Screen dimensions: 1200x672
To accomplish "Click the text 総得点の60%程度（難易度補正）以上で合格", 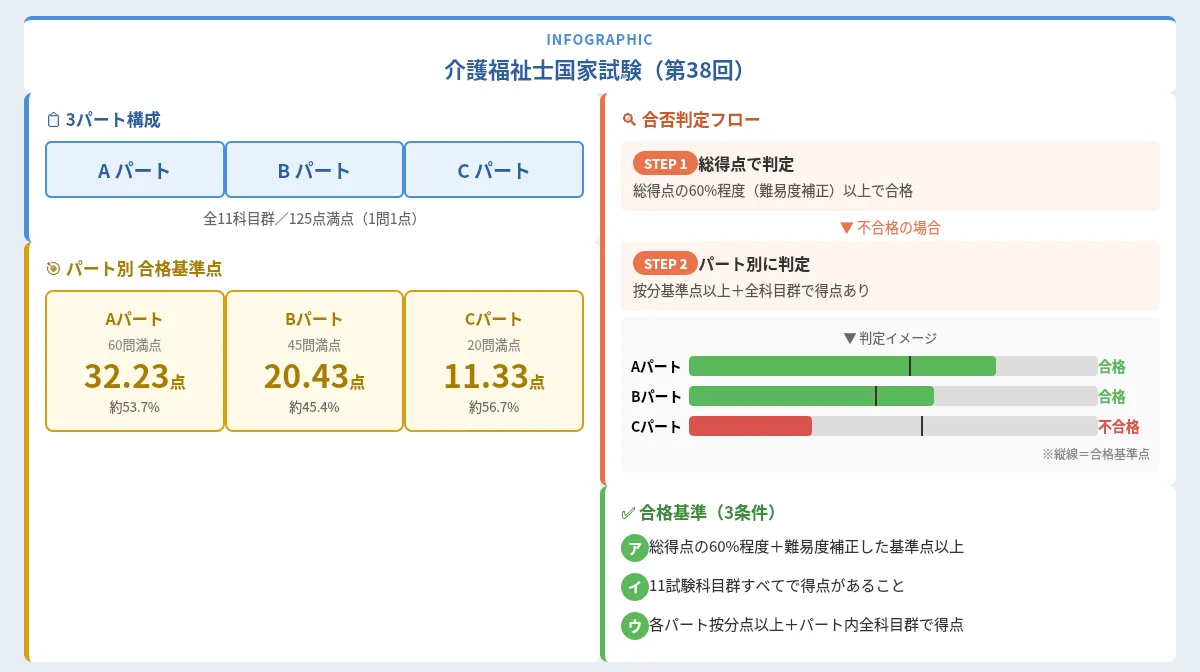I will coord(773,190).
